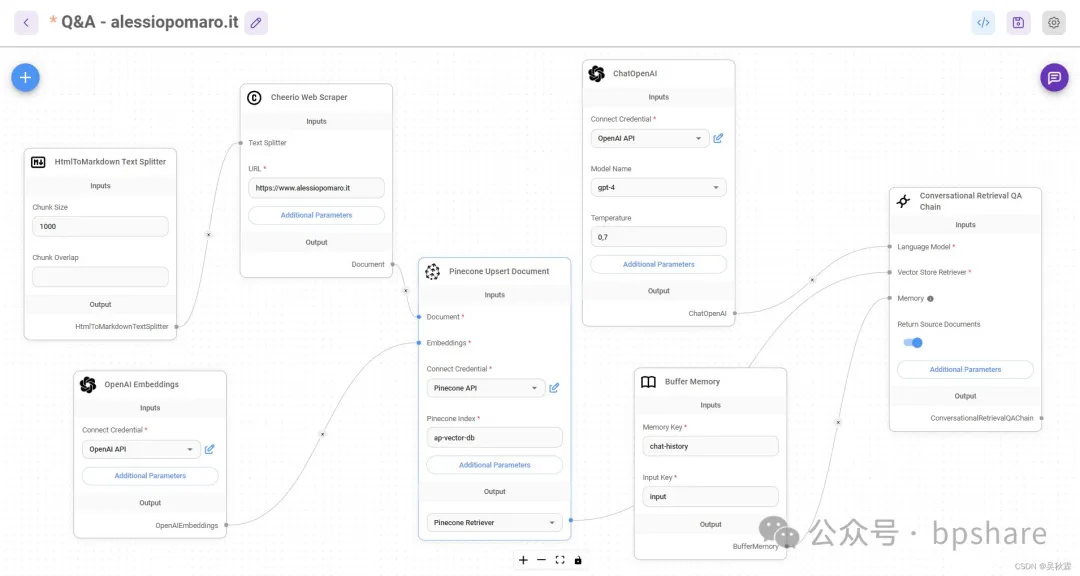Screen dimensions: 1080x576
Task: Open the API code embed icon
Action: click(x=983, y=22)
